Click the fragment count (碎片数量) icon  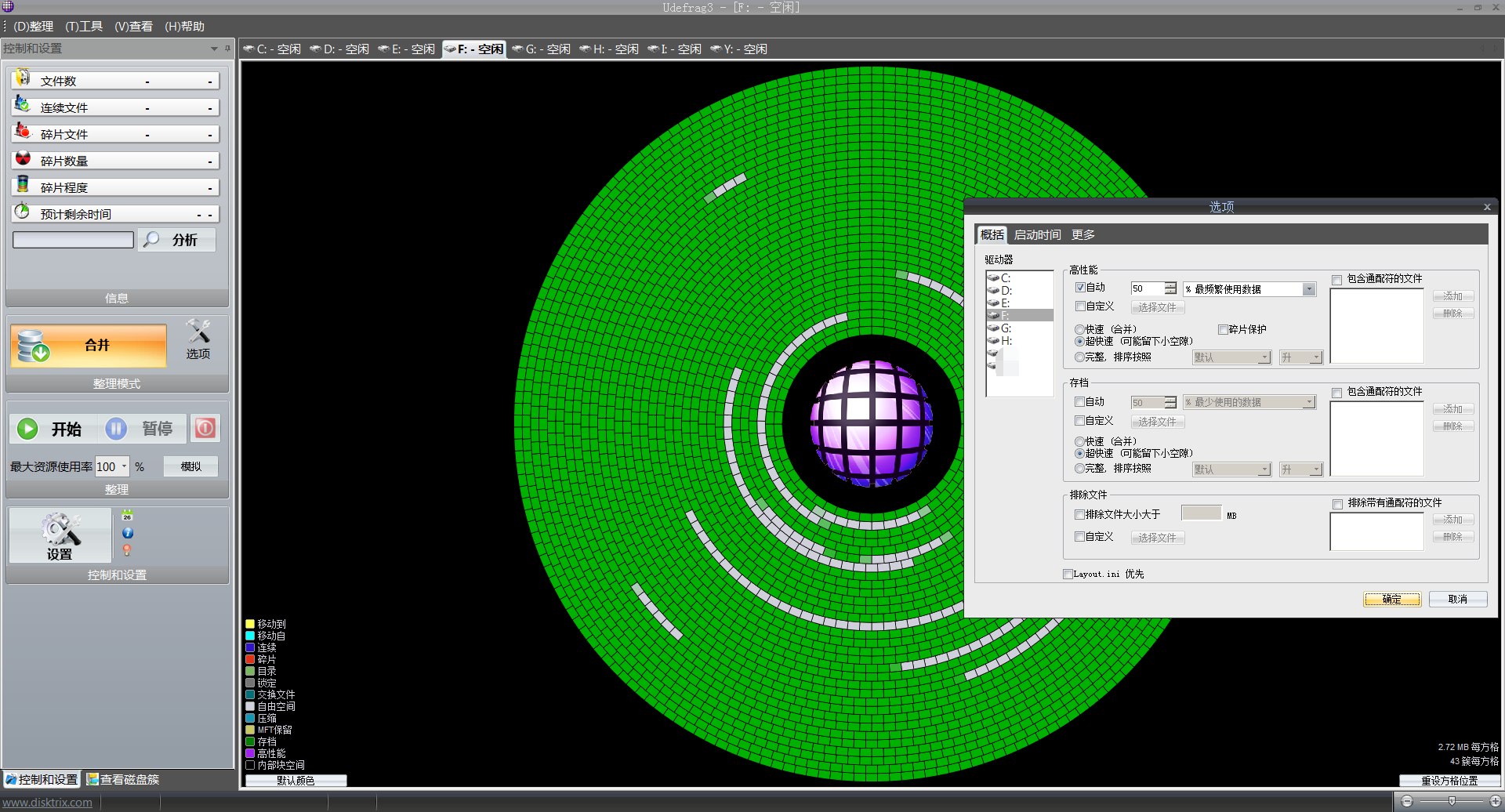(x=23, y=158)
